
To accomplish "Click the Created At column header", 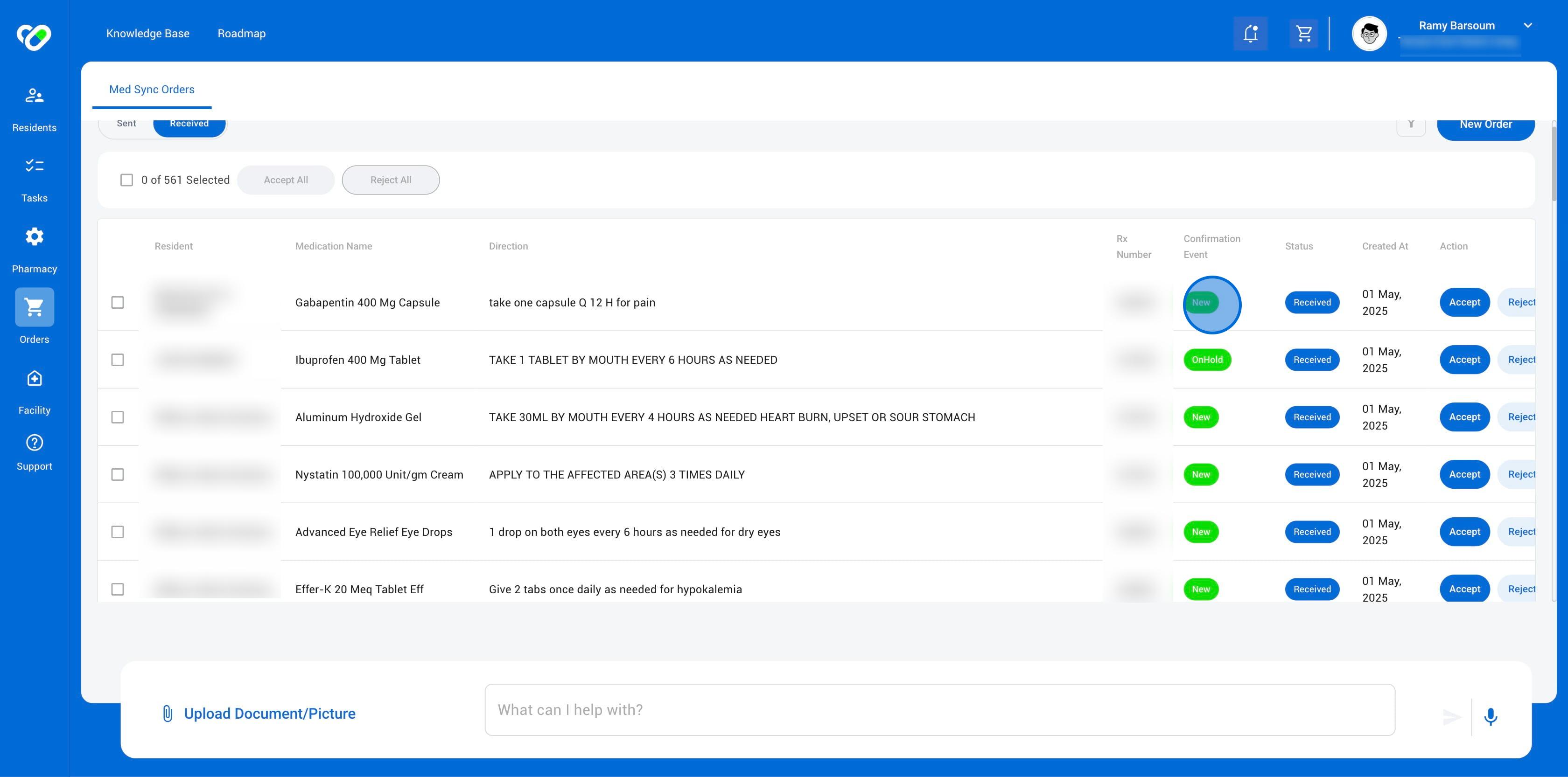I will click(1385, 246).
